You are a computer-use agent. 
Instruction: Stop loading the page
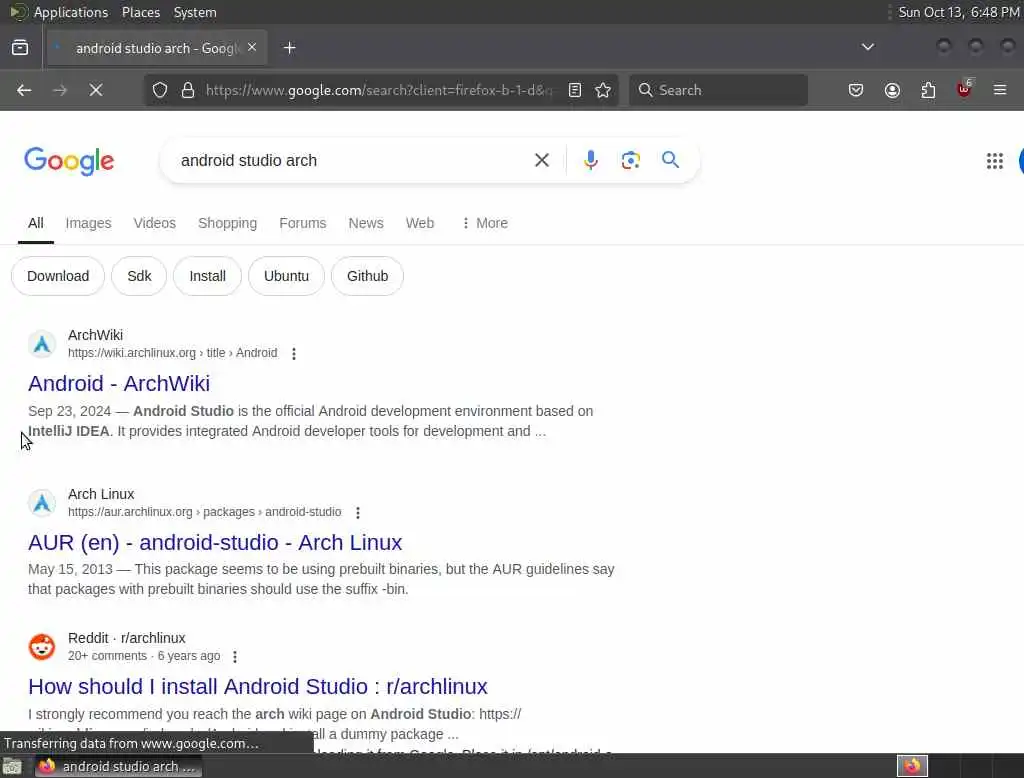point(96,90)
